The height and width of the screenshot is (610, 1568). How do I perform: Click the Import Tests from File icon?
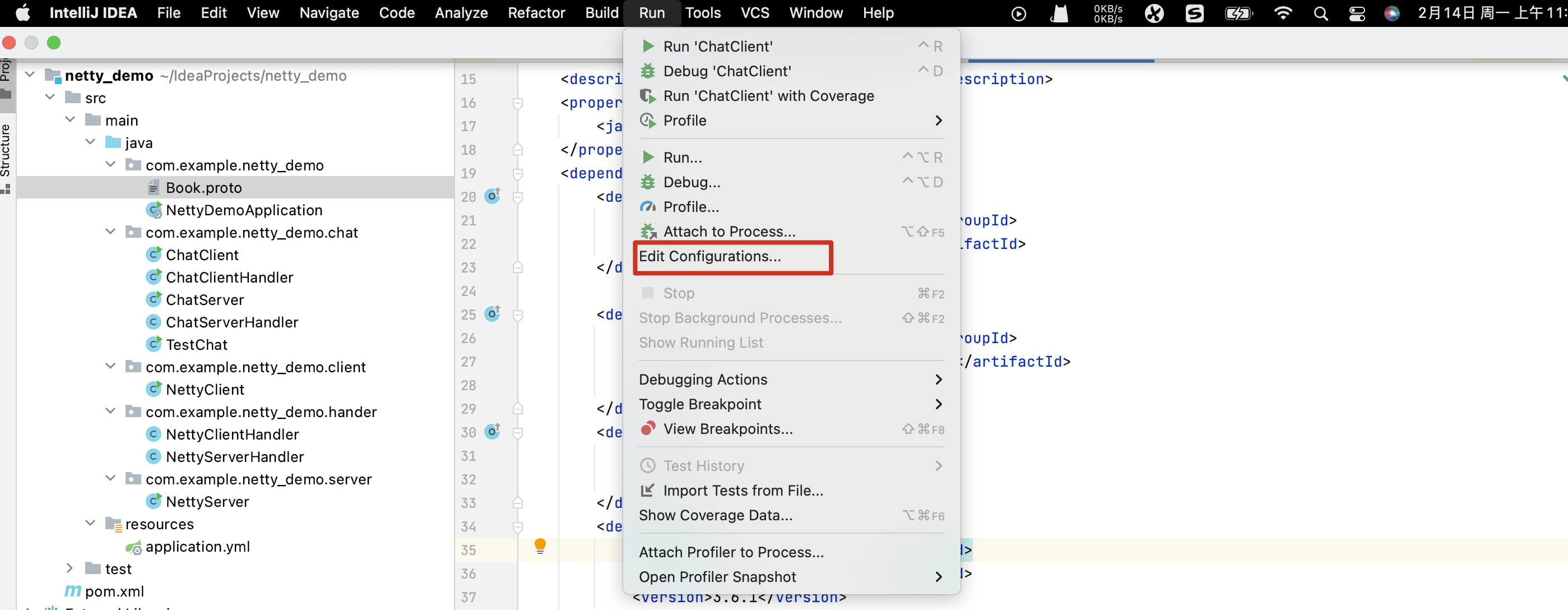pos(648,490)
